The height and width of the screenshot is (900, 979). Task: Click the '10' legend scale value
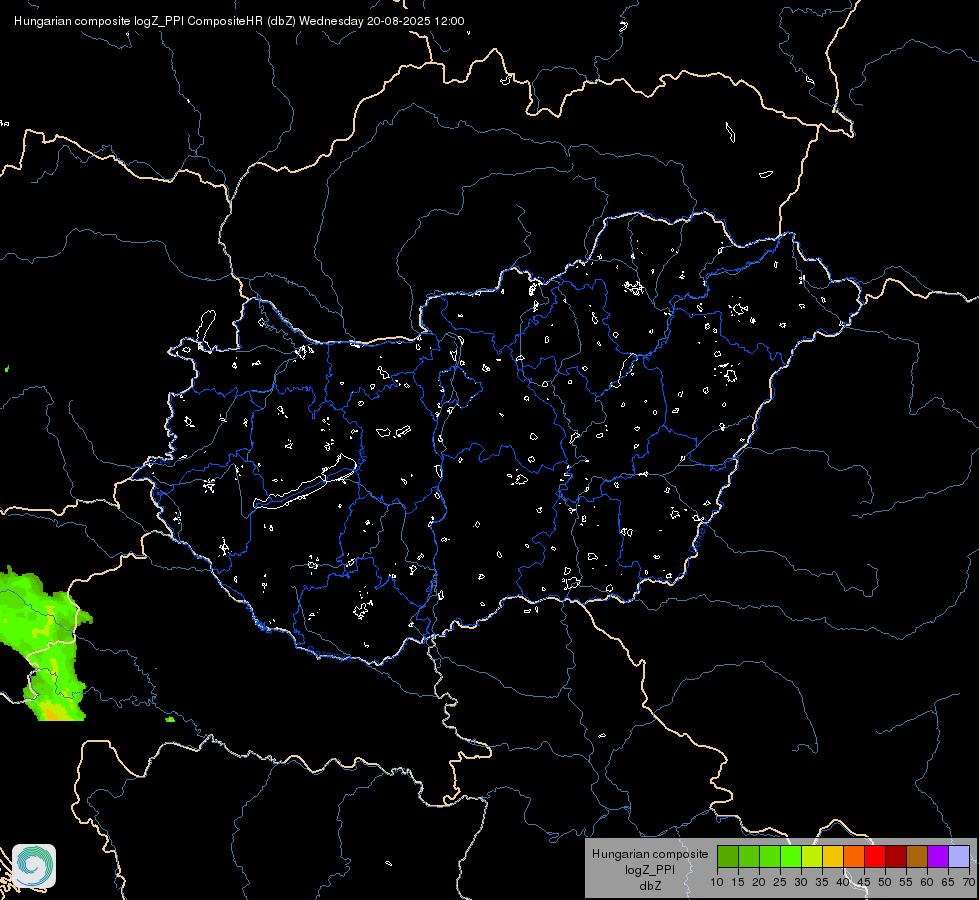pos(717,883)
